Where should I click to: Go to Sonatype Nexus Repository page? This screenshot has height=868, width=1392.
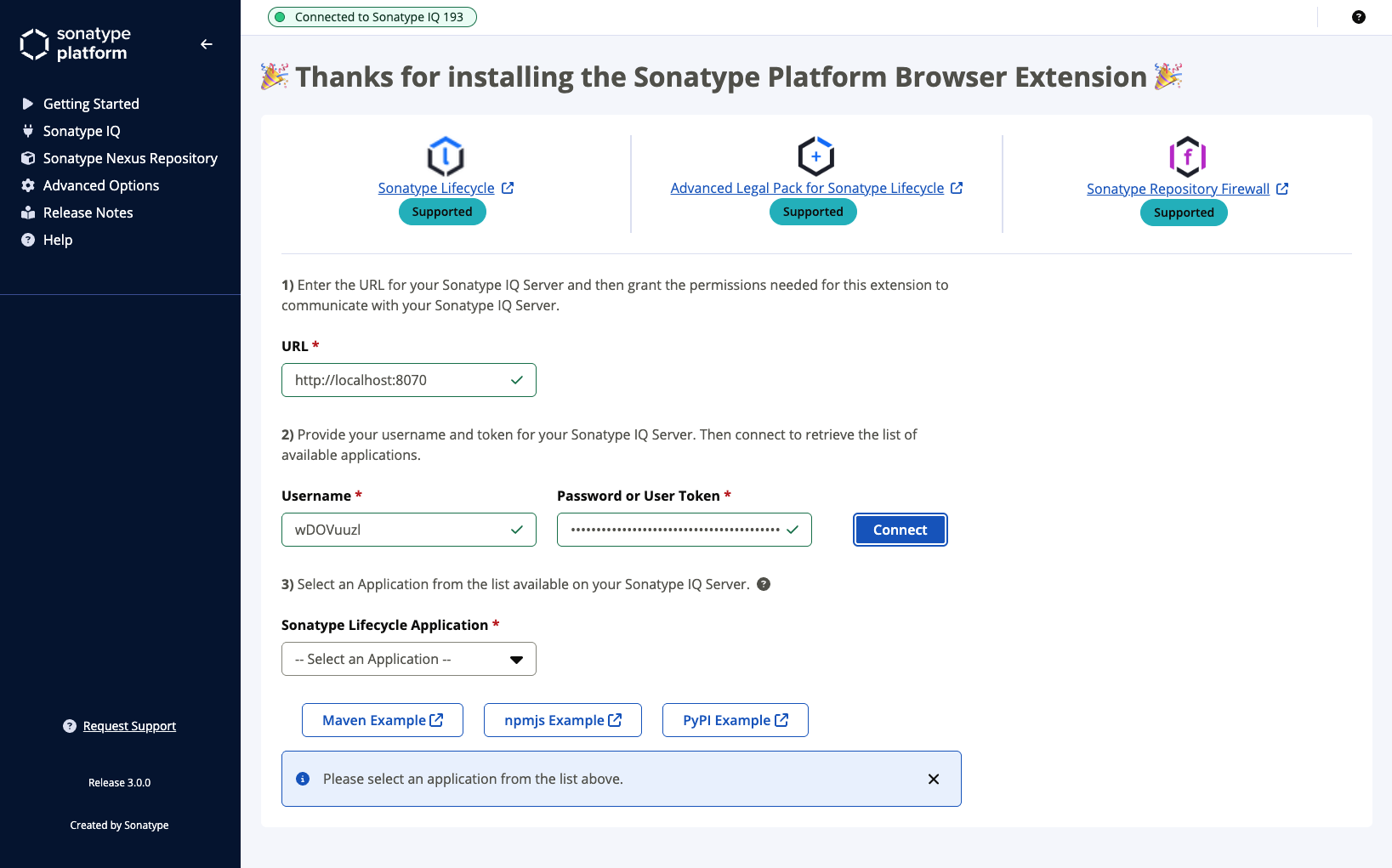130,158
